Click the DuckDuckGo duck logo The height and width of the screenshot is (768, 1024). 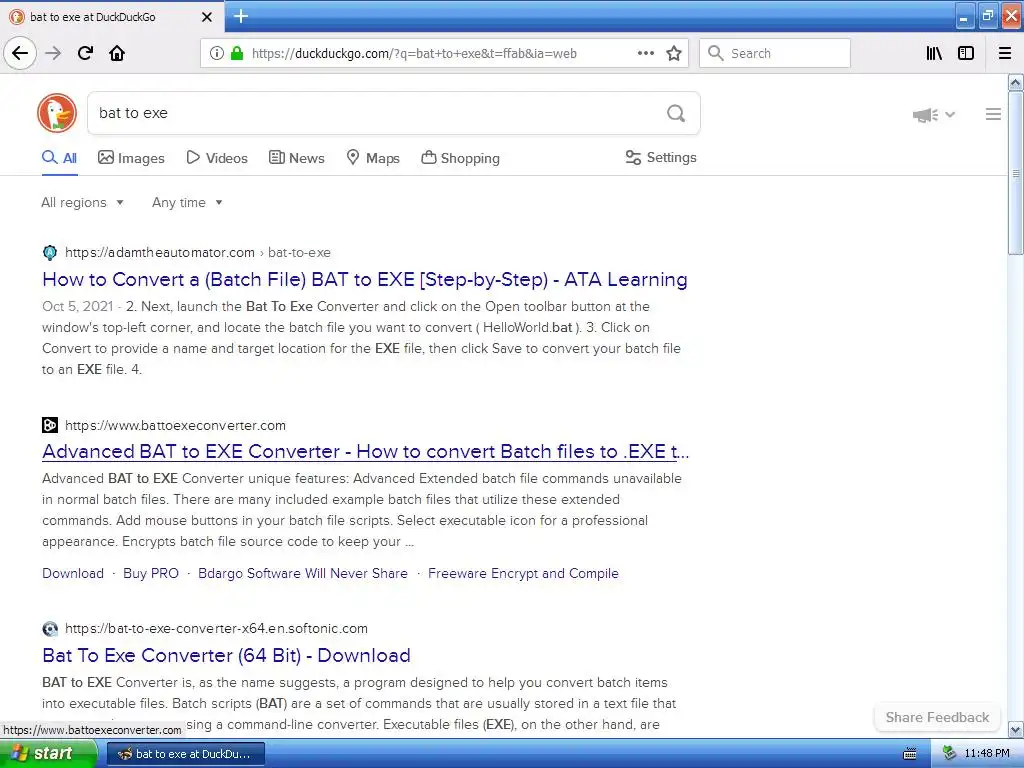57,113
